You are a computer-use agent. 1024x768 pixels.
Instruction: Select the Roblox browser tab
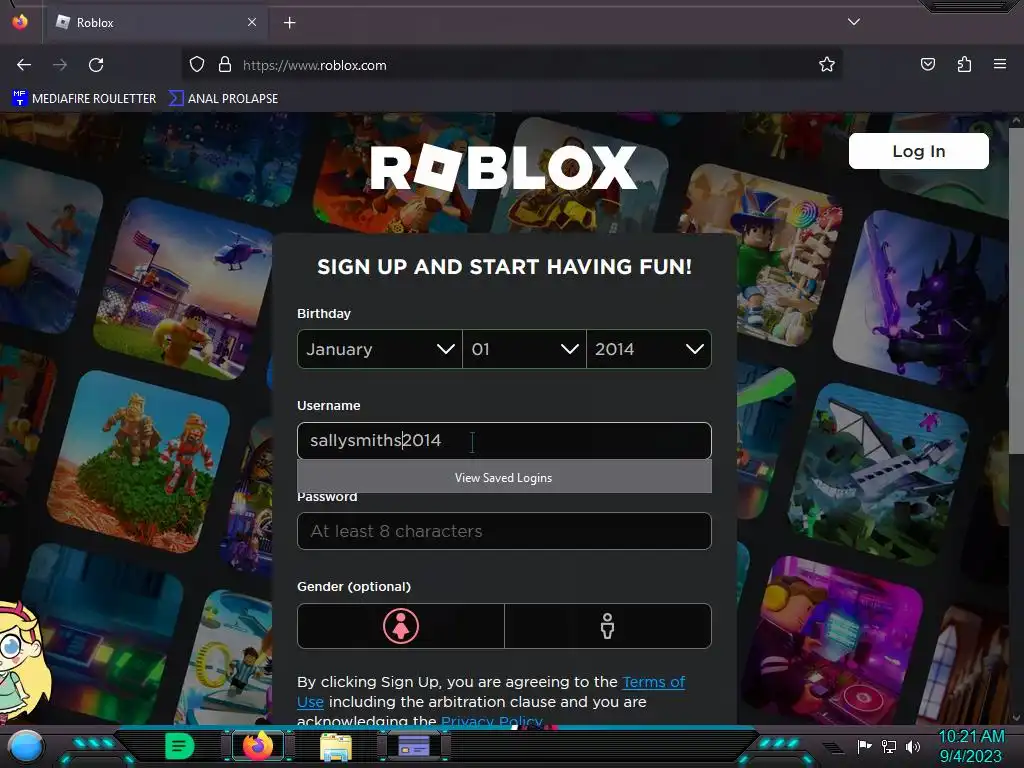click(157, 22)
